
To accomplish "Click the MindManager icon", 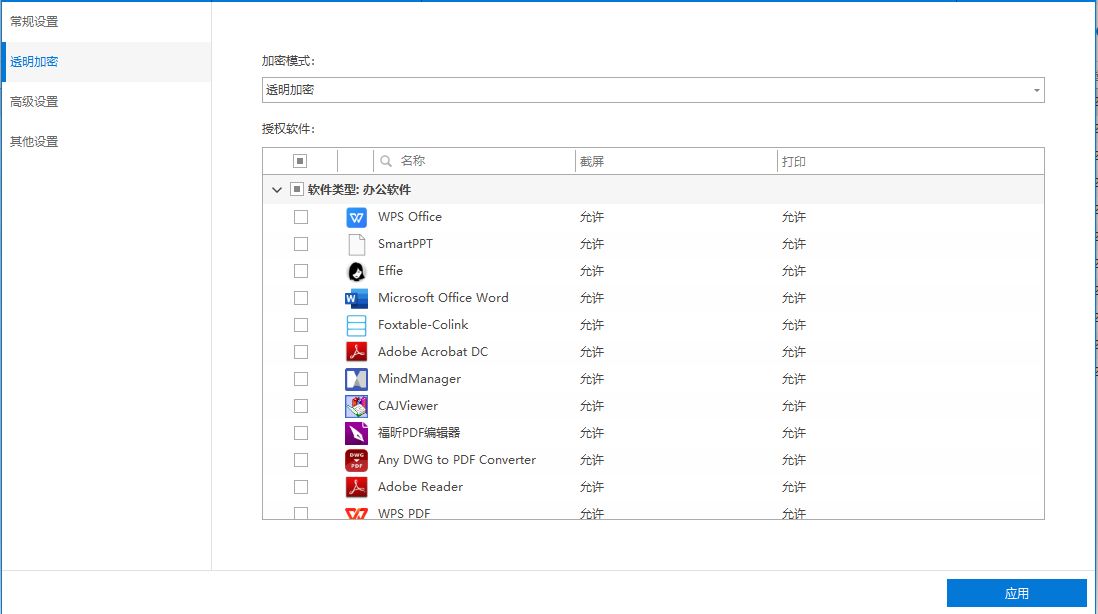I will tap(356, 379).
